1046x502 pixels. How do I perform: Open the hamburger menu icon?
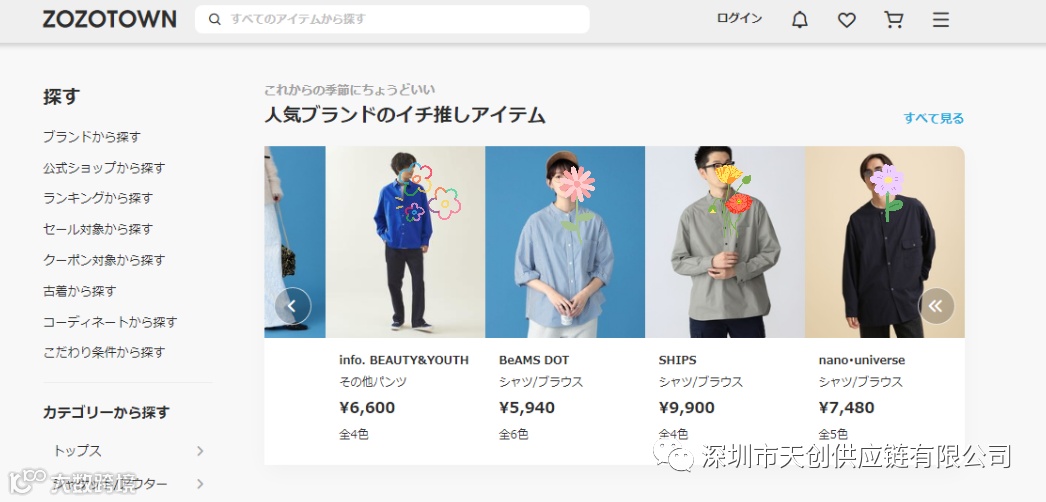tap(941, 20)
